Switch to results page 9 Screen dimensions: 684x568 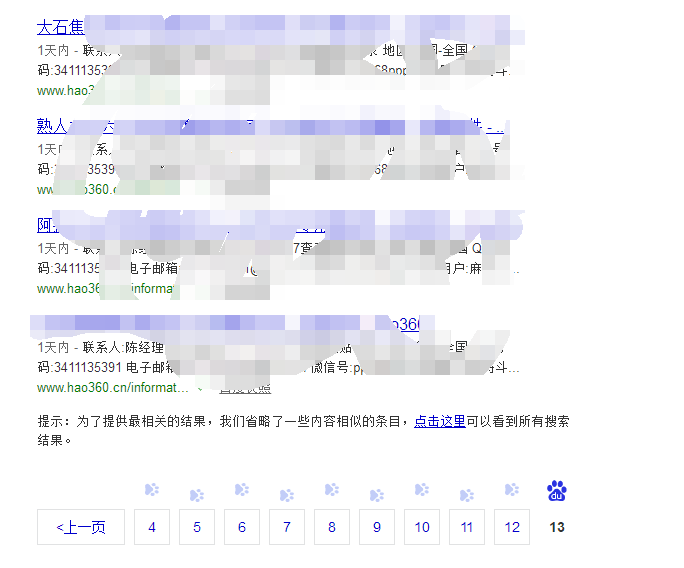[376, 527]
